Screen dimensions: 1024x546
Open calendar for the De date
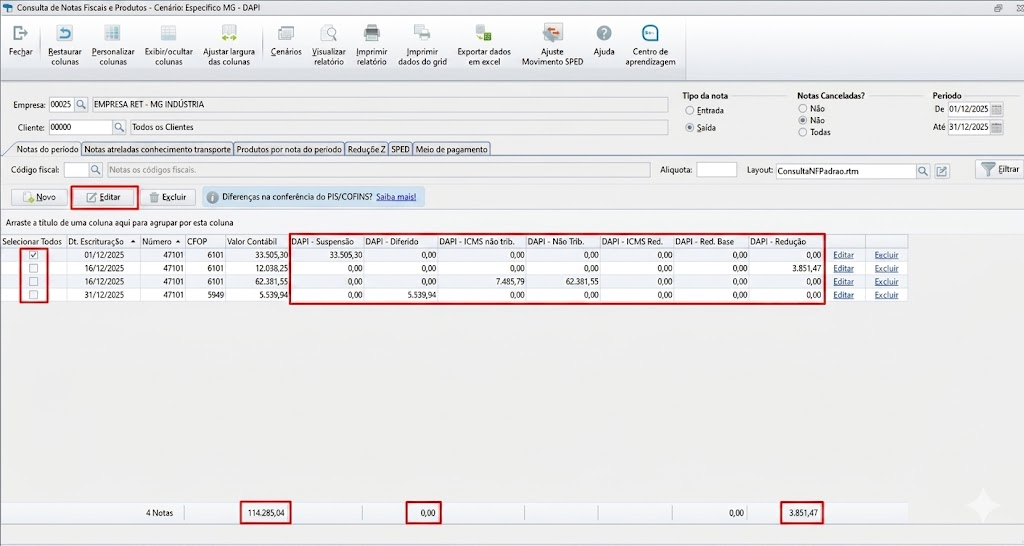point(997,109)
